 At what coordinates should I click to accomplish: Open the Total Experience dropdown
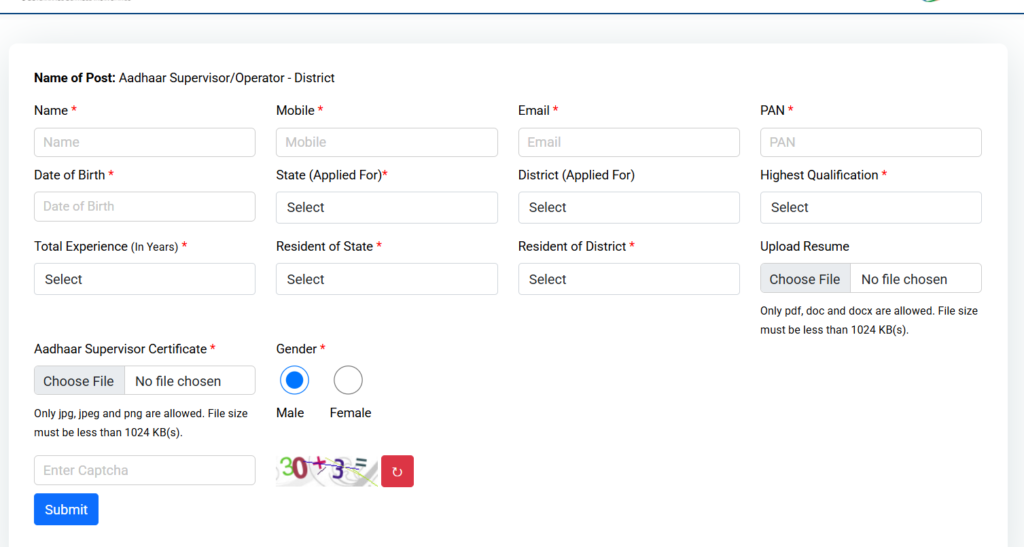click(x=144, y=279)
